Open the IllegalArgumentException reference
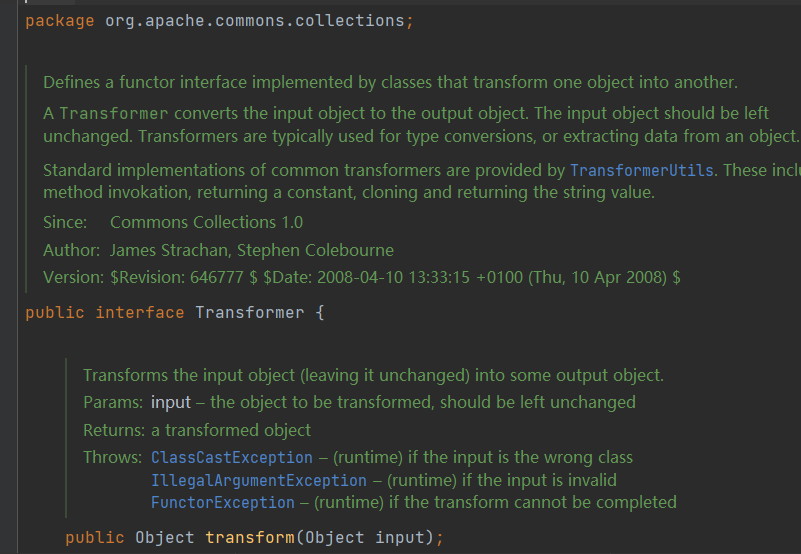This screenshot has width=801, height=554. tap(259, 480)
